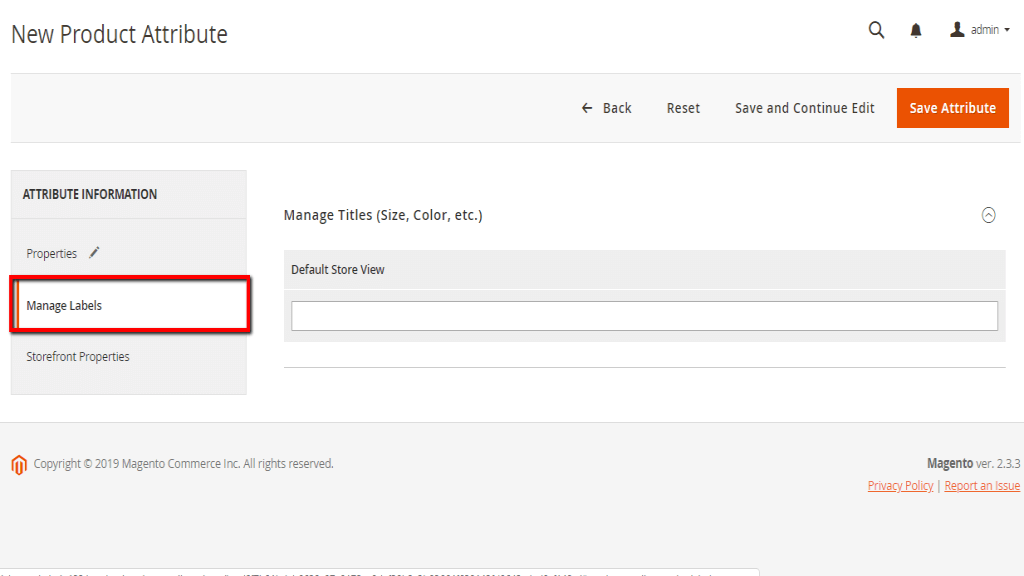Click Save and Continue Edit

(805, 108)
